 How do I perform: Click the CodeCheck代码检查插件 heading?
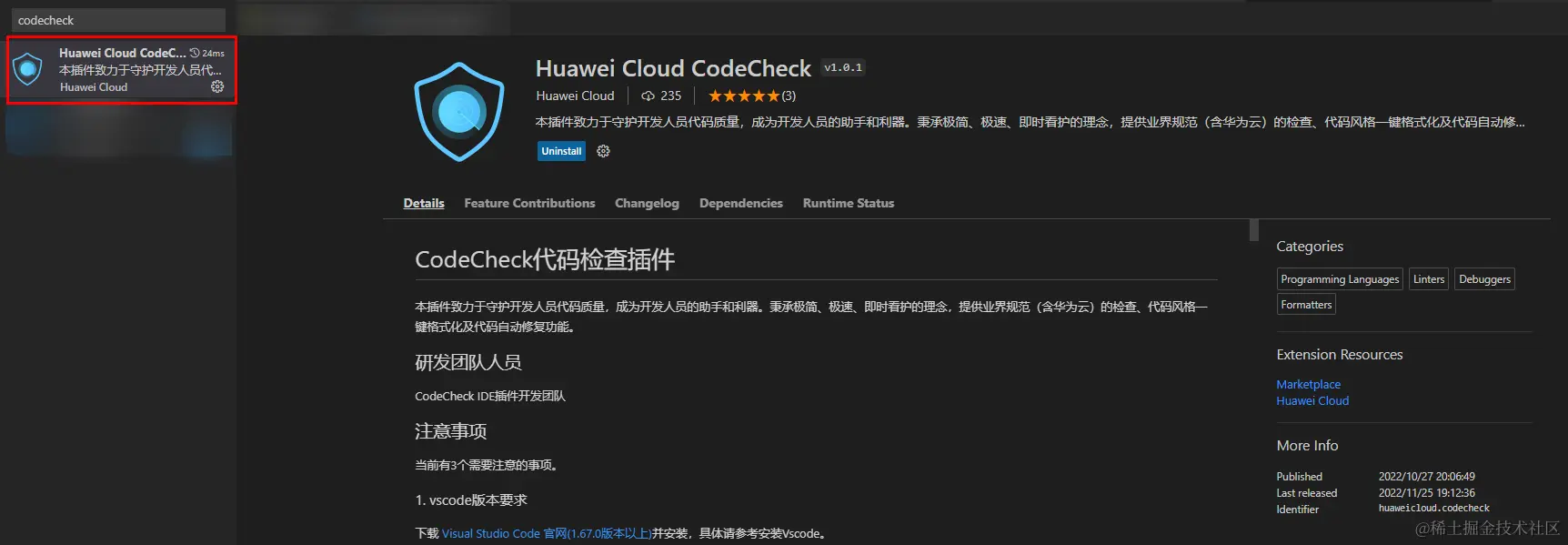545,259
